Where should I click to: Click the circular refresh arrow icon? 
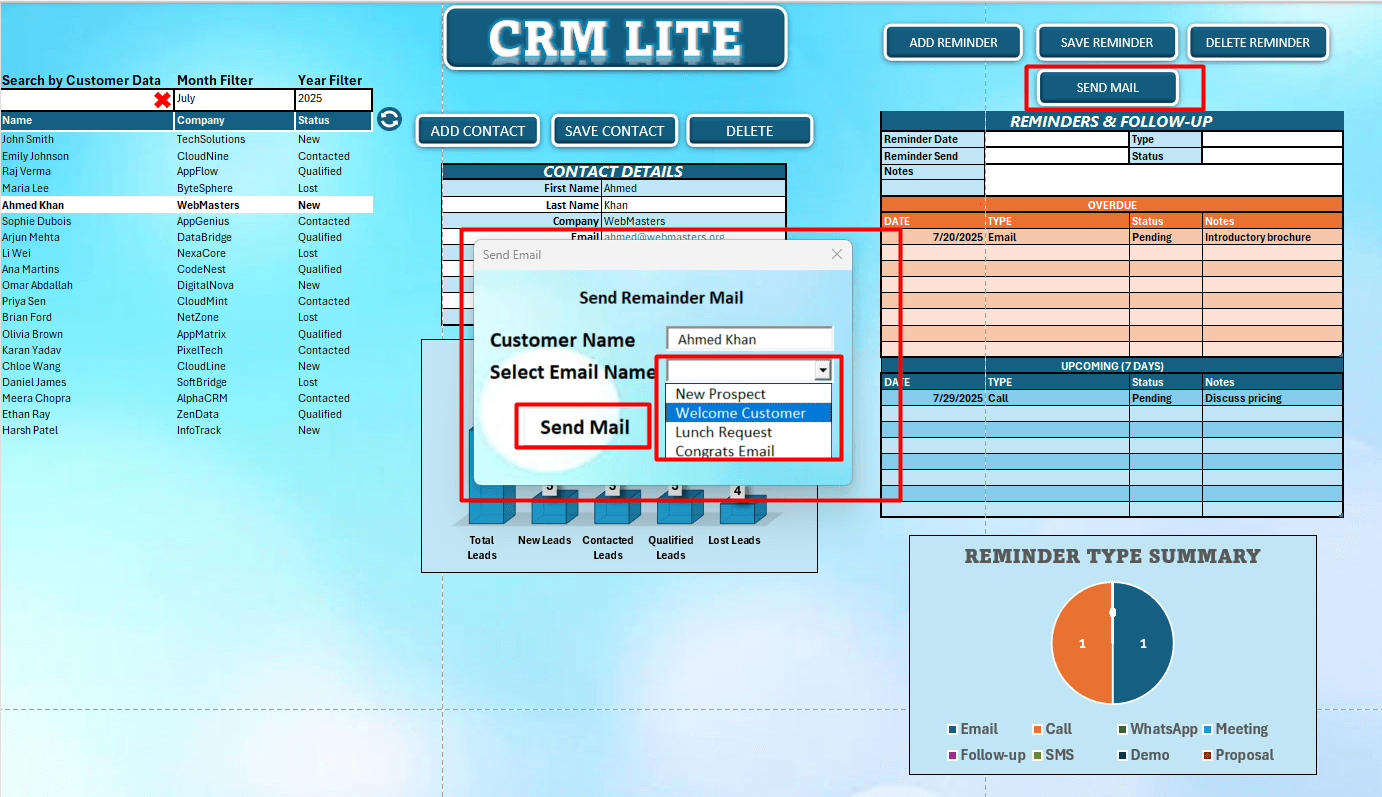pyautogui.click(x=389, y=119)
